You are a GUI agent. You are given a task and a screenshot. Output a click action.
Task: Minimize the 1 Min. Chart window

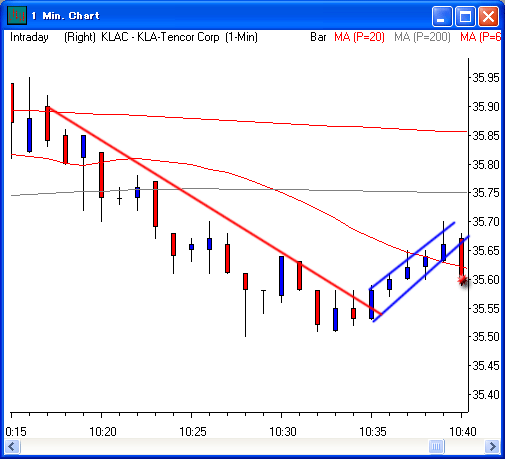click(x=442, y=16)
